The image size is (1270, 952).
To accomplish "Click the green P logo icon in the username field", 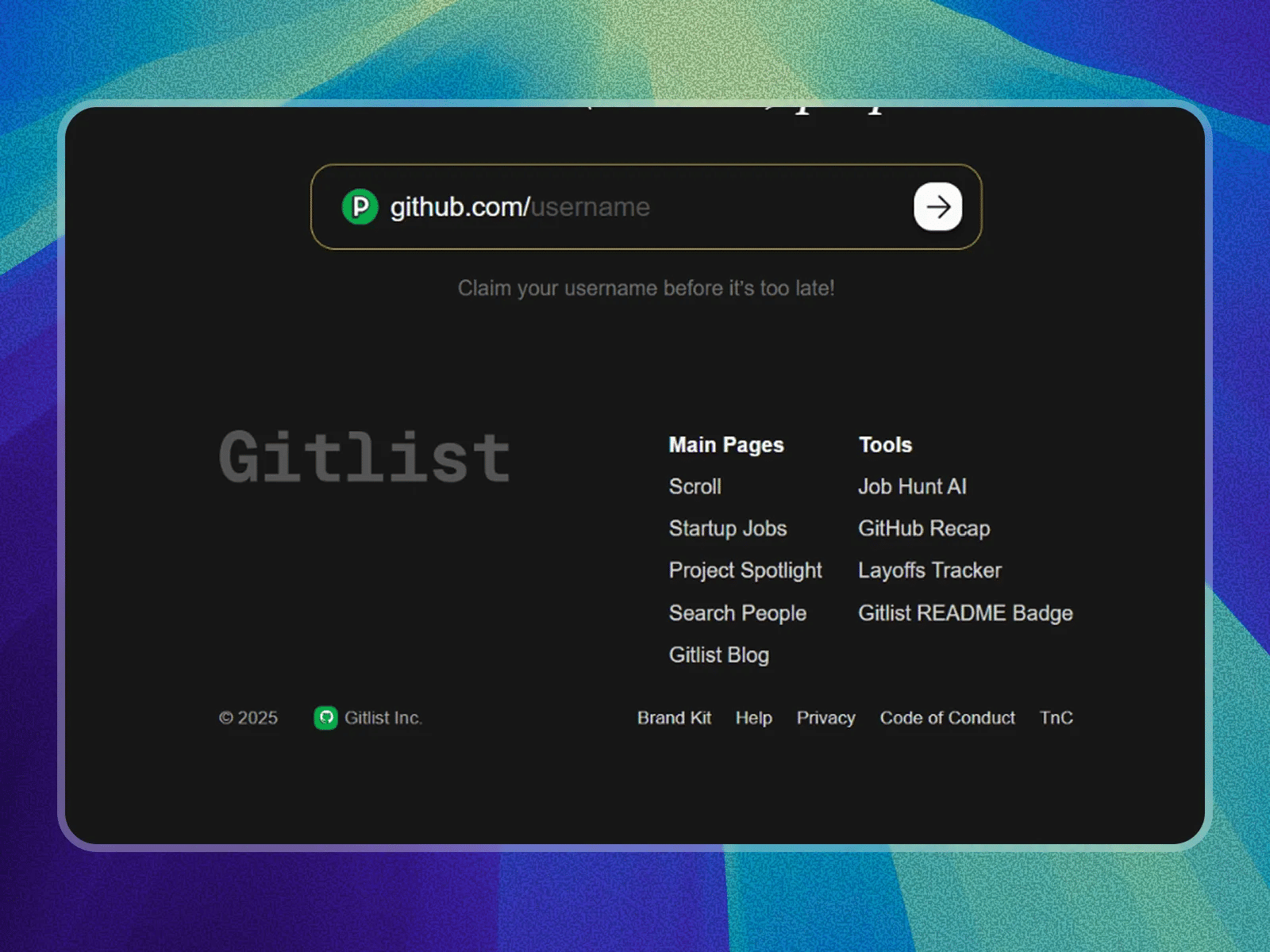I will [x=360, y=207].
